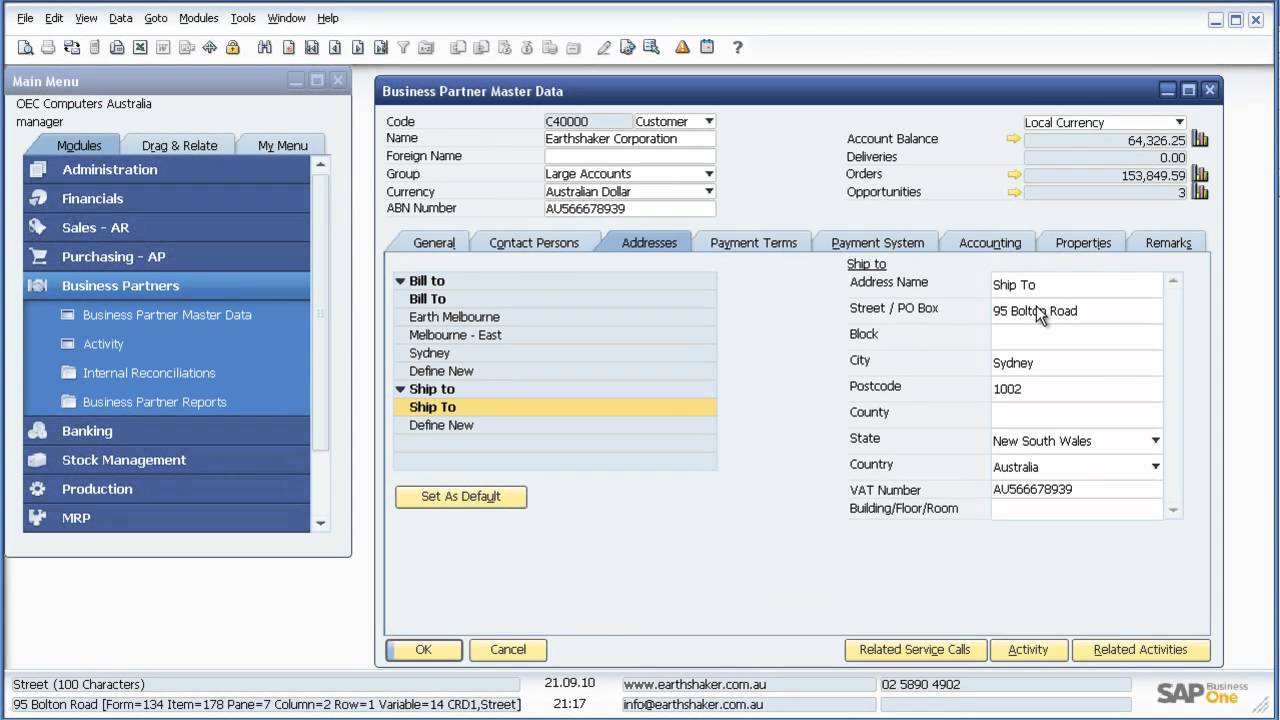This screenshot has height=720, width=1280.
Task: Go to the next record icon
Action: pos(357,47)
